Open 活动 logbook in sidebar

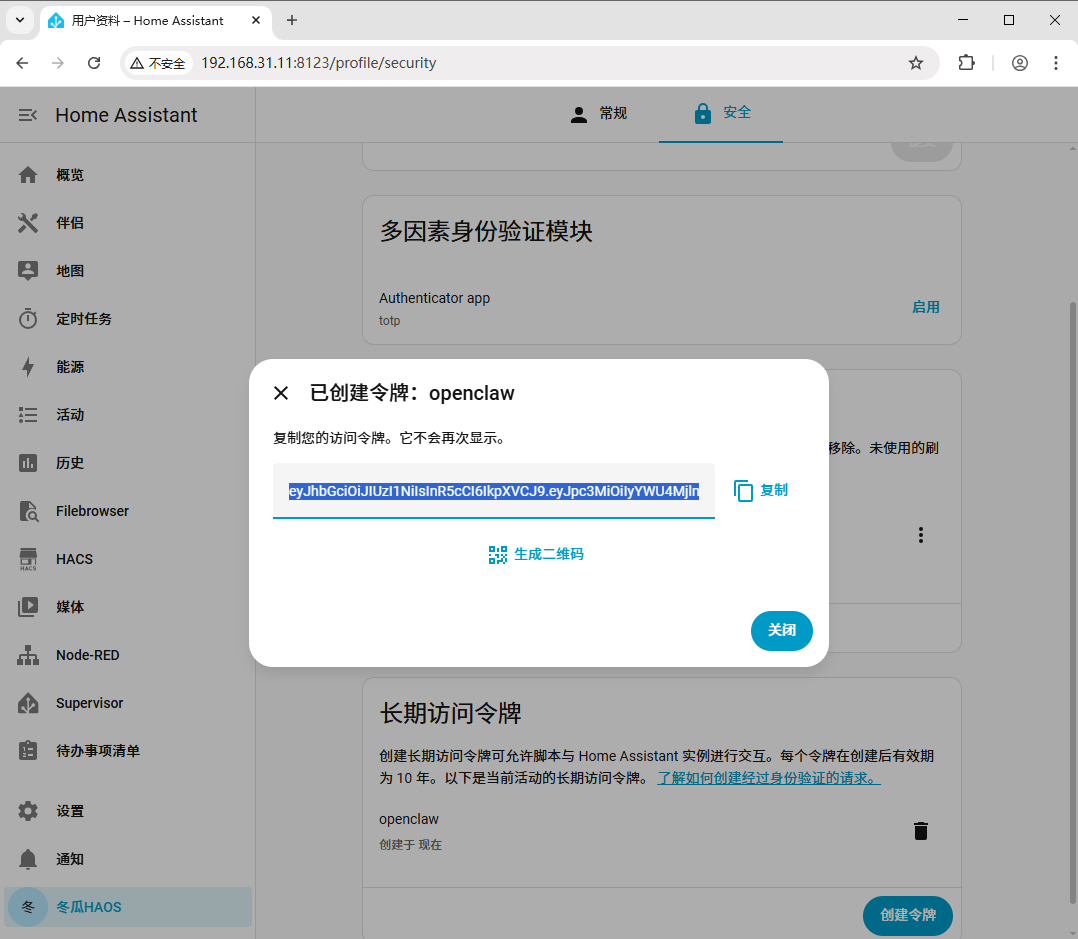128,415
